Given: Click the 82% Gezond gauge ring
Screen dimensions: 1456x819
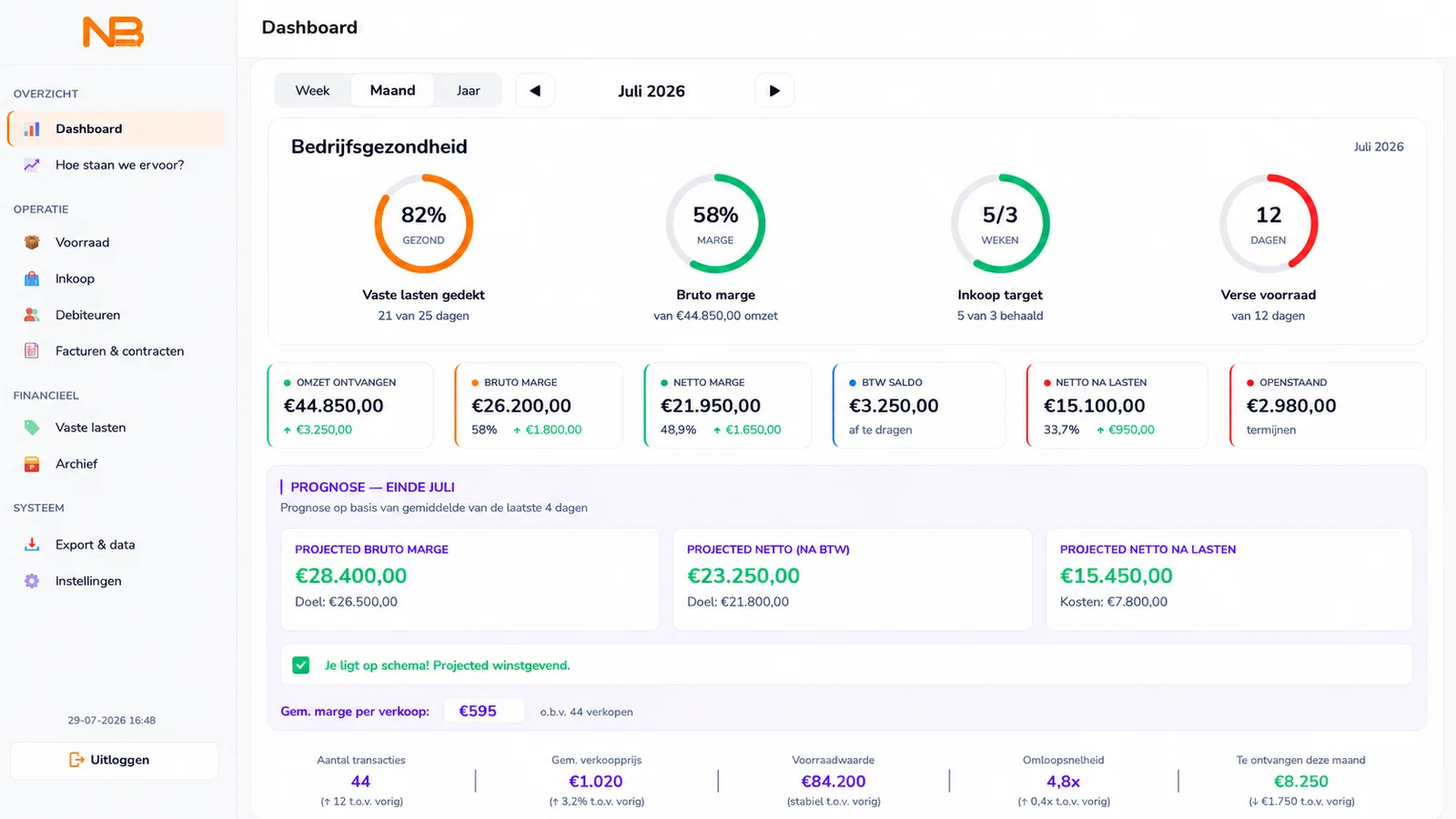Looking at the screenshot, I should pyautogui.click(x=424, y=224).
